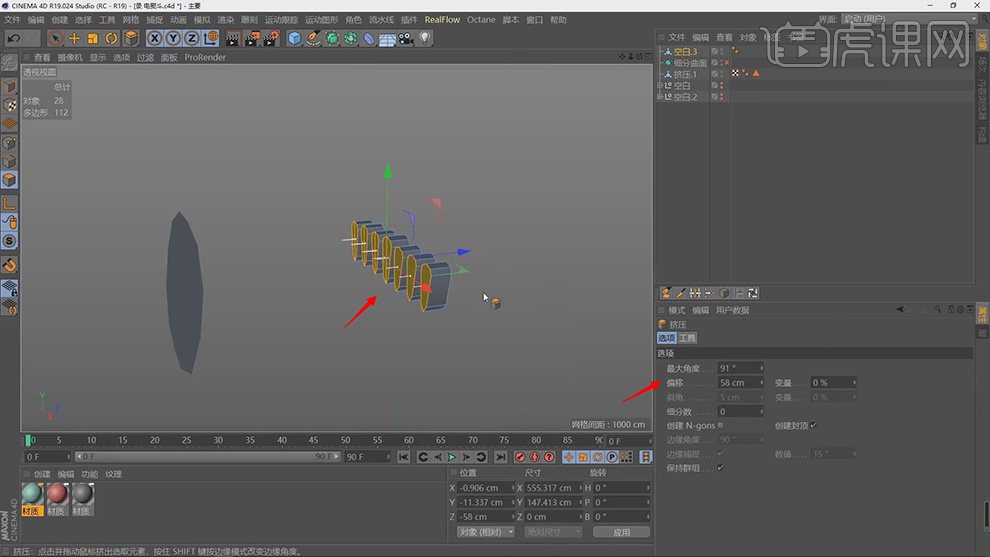990x557 pixels.
Task: Open the 对象 (相对) coordinate dropdown
Action: tap(486, 532)
